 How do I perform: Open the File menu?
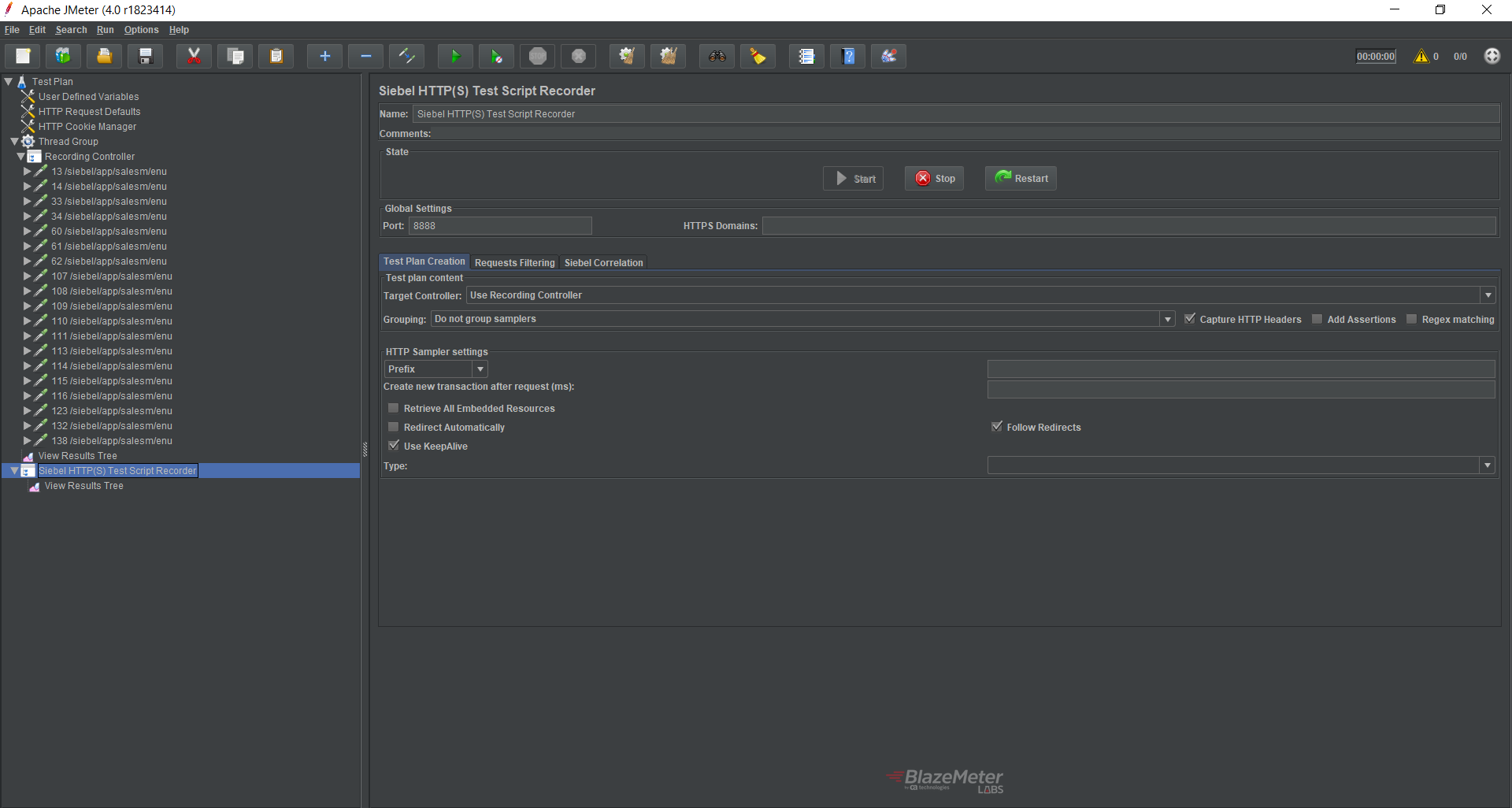coord(12,30)
